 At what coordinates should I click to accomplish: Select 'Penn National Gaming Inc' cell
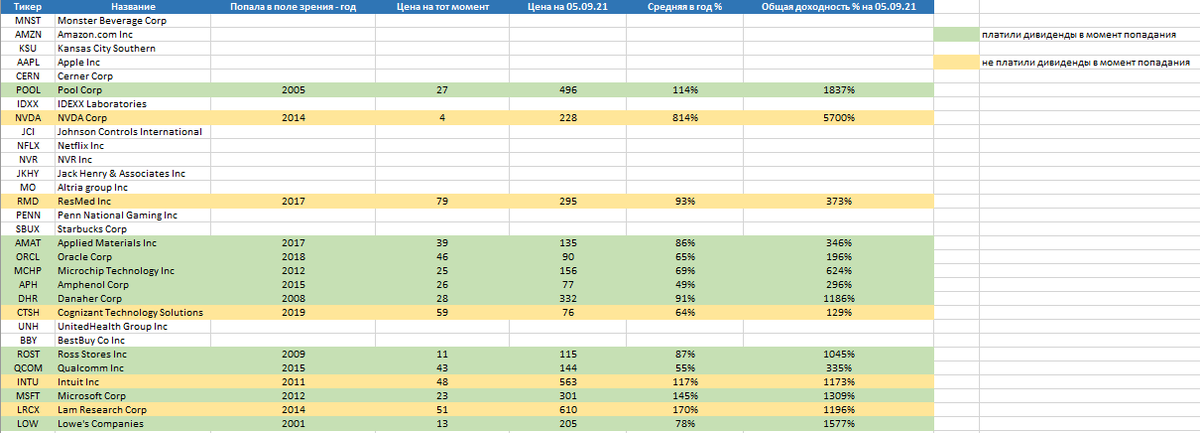coord(133,215)
